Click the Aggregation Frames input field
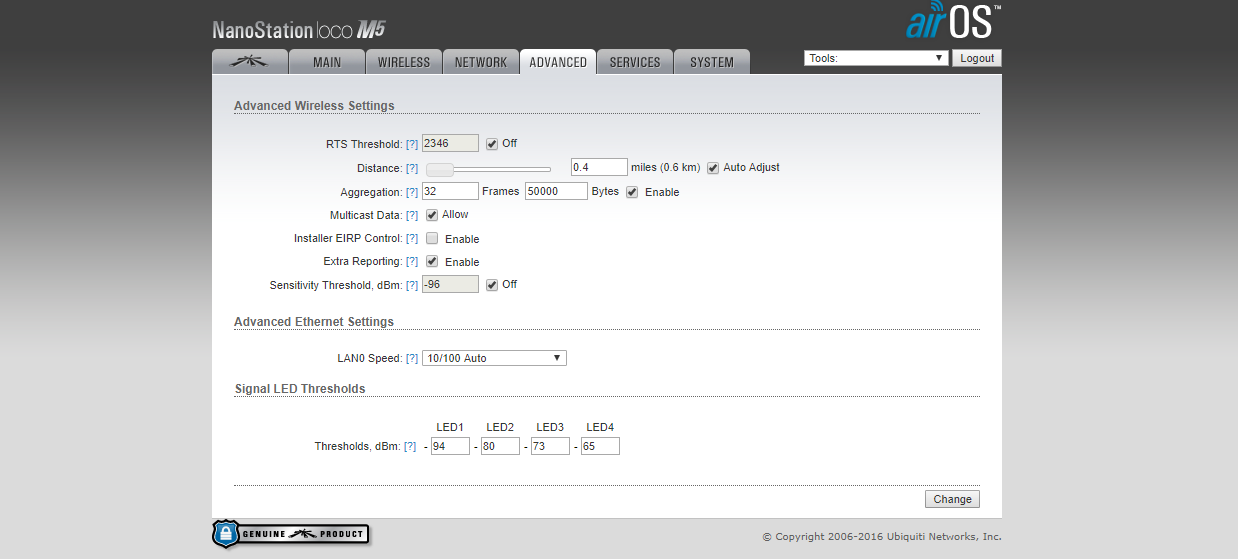The height and width of the screenshot is (559, 1238). (x=450, y=191)
